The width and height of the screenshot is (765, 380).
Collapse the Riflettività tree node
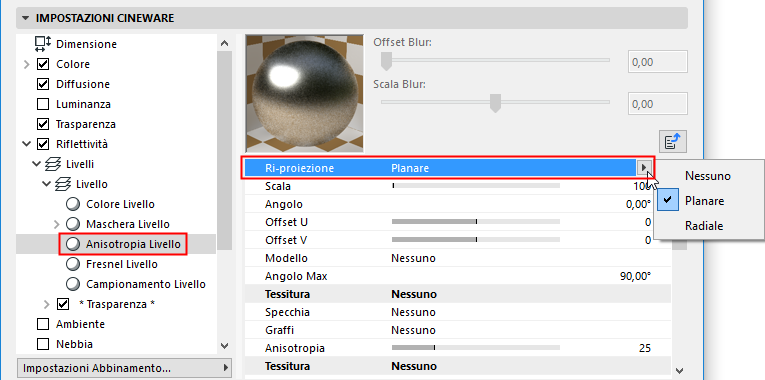26,144
